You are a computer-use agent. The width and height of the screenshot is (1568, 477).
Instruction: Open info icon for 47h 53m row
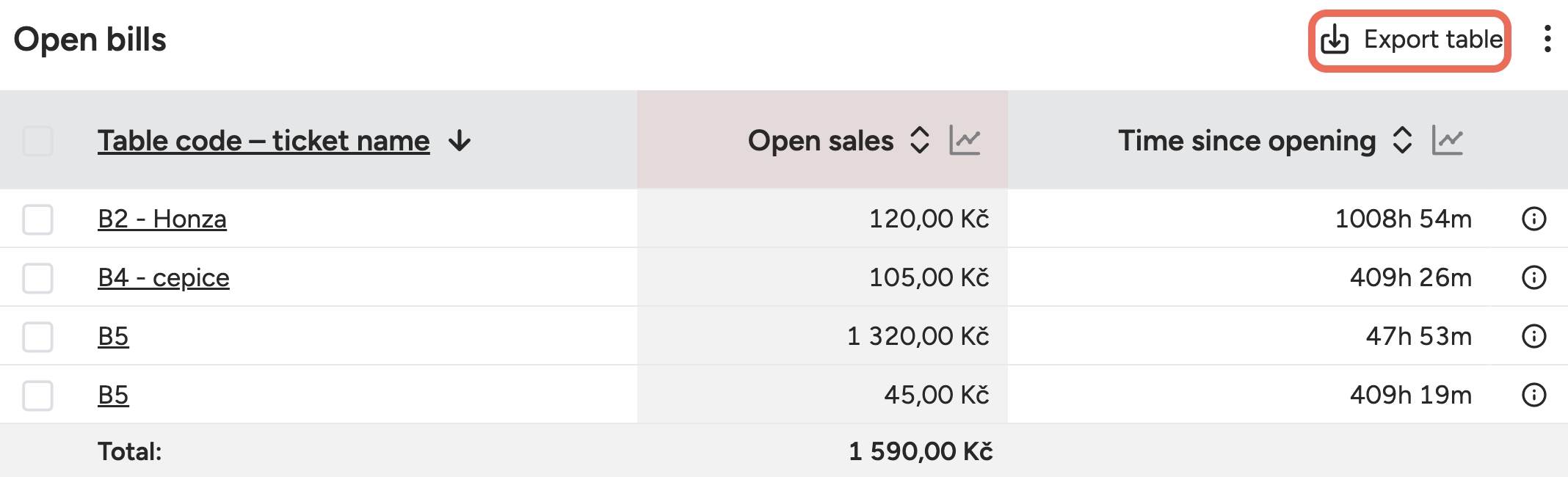1534,336
